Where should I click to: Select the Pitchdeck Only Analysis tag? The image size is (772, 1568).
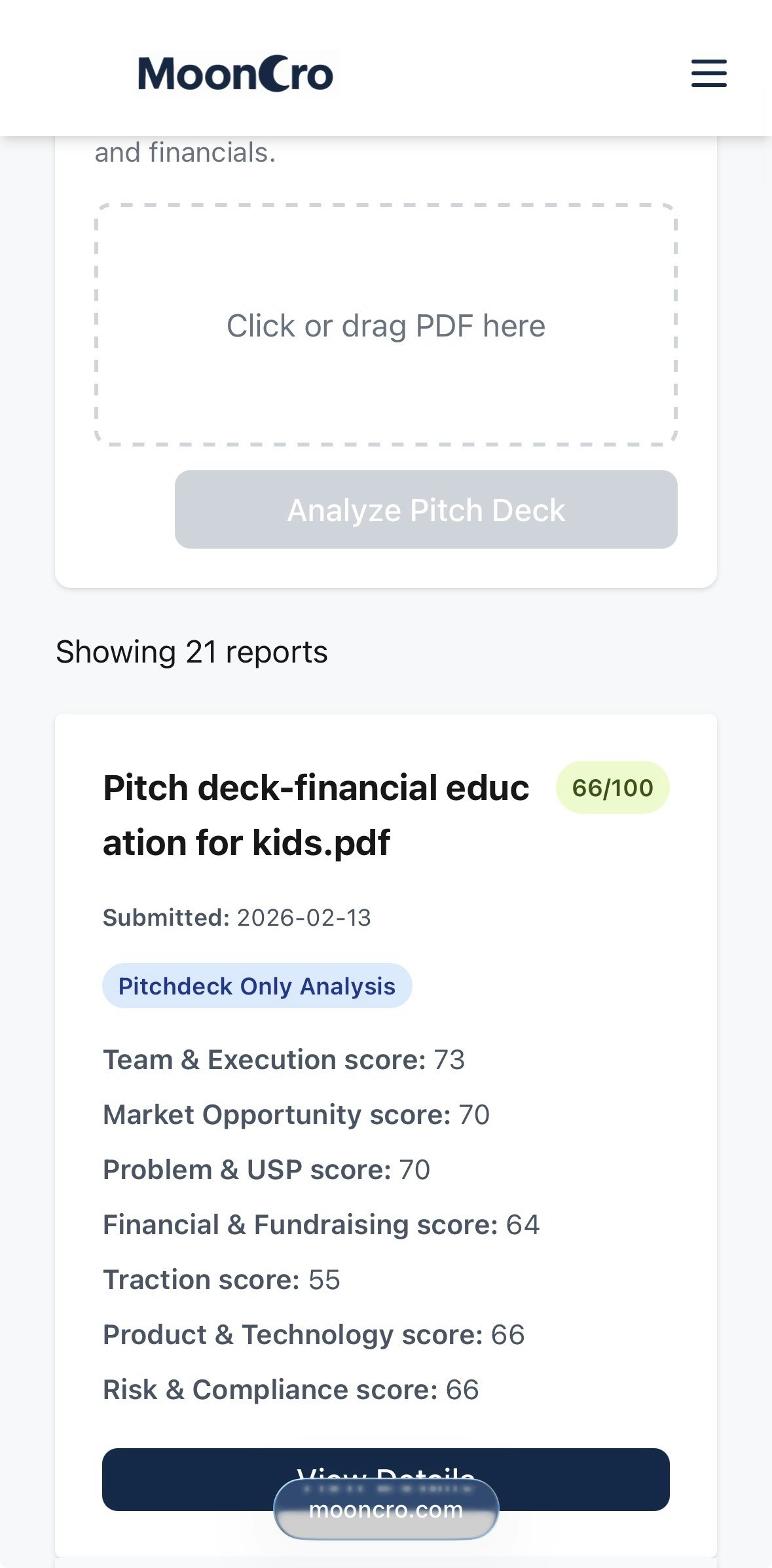(257, 985)
